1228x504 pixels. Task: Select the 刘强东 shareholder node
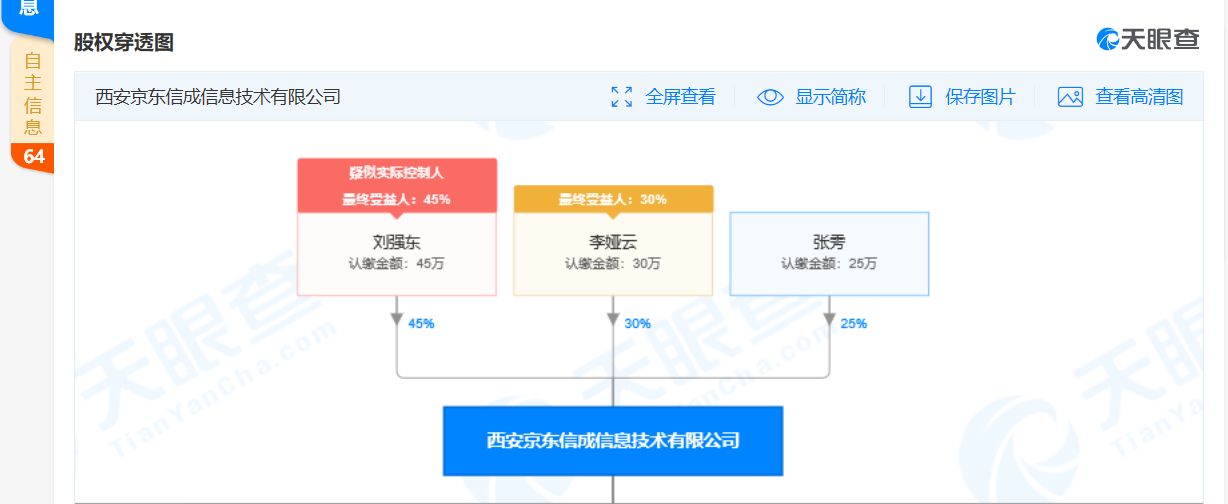[x=397, y=254]
